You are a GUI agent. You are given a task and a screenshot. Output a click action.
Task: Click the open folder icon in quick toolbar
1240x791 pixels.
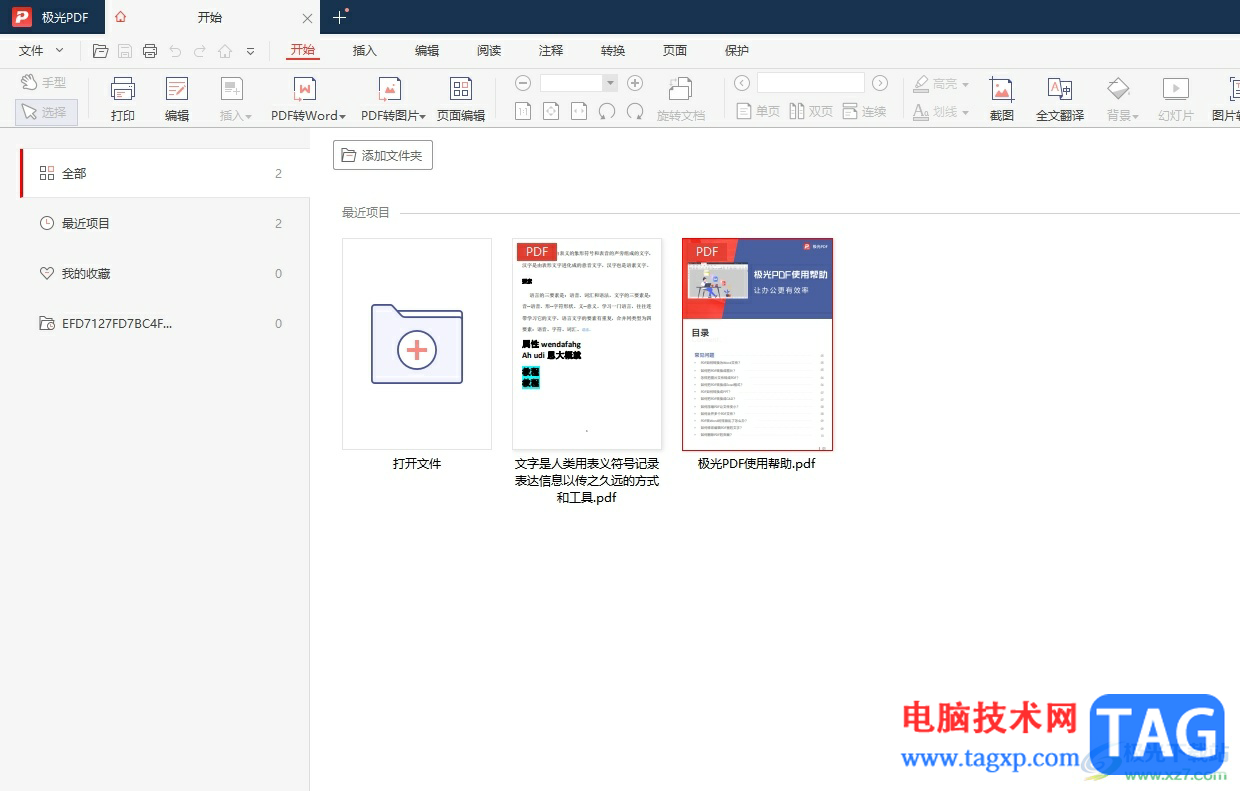coord(100,51)
